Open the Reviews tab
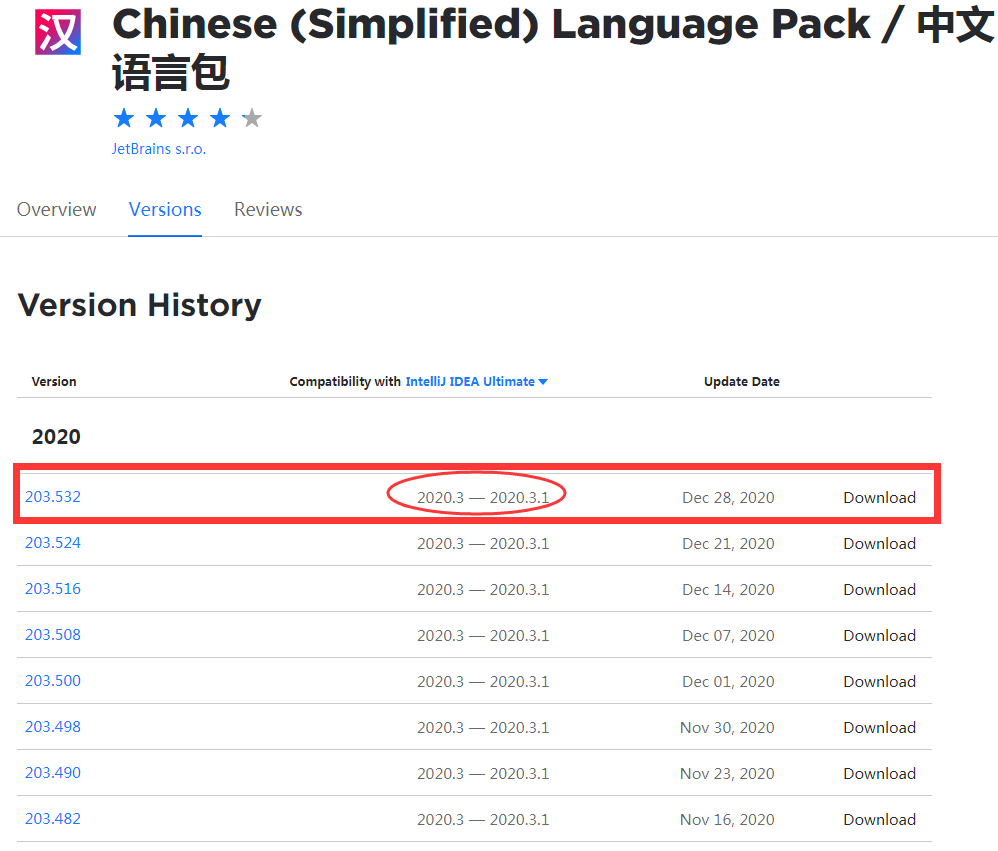998x851 pixels. point(268,209)
